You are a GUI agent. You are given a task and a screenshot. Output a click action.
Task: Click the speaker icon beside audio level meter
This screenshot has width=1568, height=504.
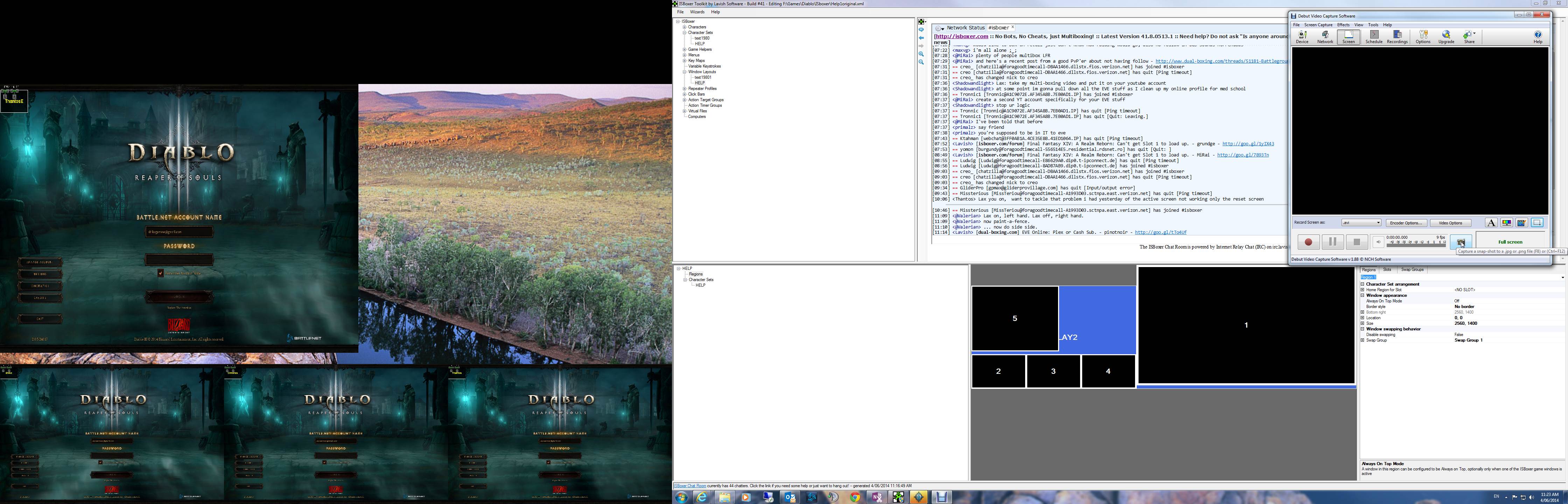[x=1379, y=241]
